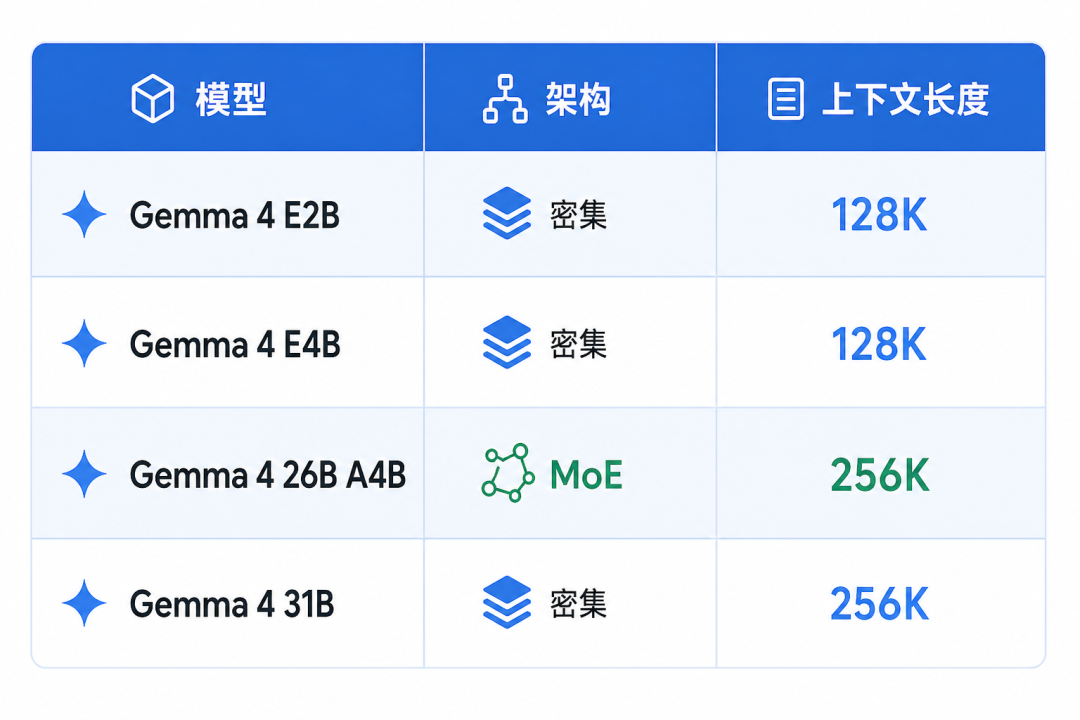Click the green MoE network icon
Screen dimensions: 1080x720
click(508, 473)
